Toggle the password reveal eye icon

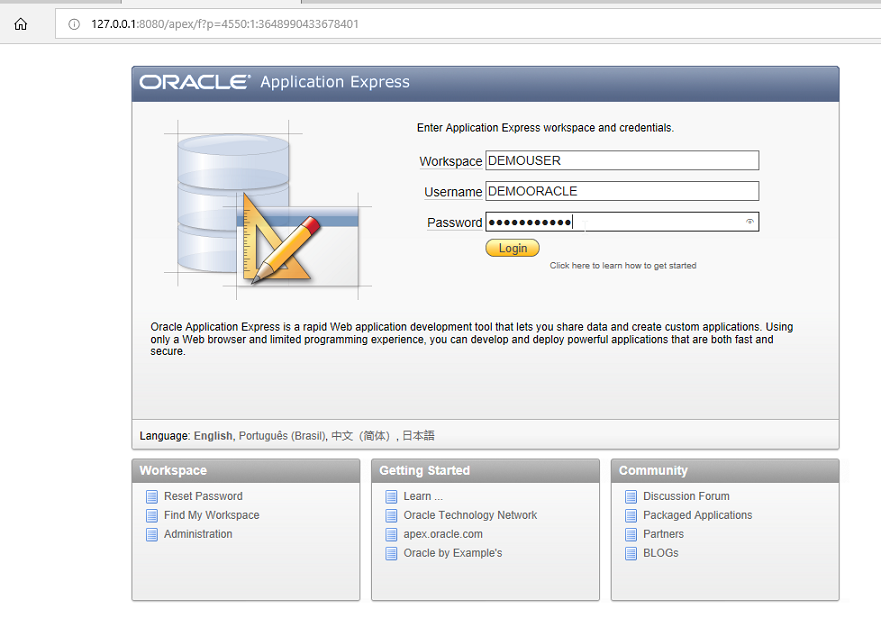[749, 222]
